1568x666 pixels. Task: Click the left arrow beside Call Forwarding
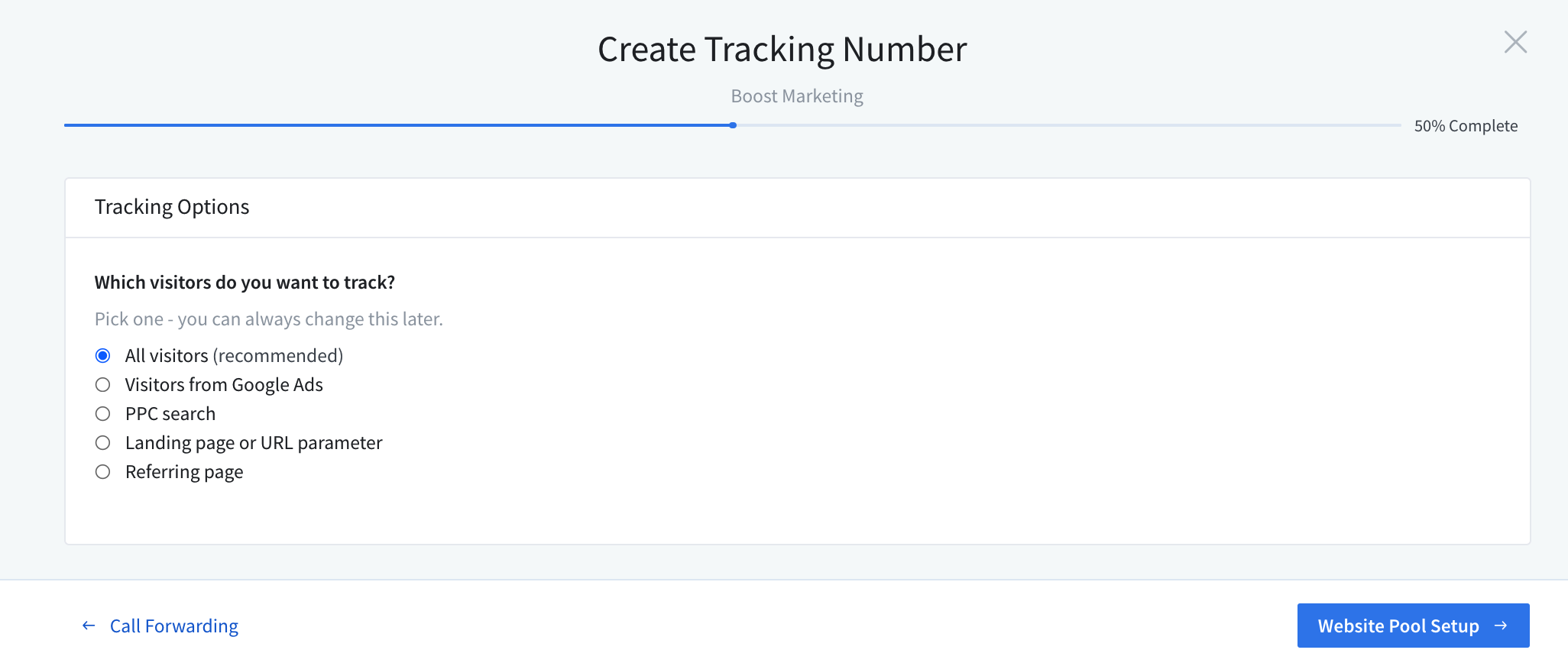(x=89, y=626)
